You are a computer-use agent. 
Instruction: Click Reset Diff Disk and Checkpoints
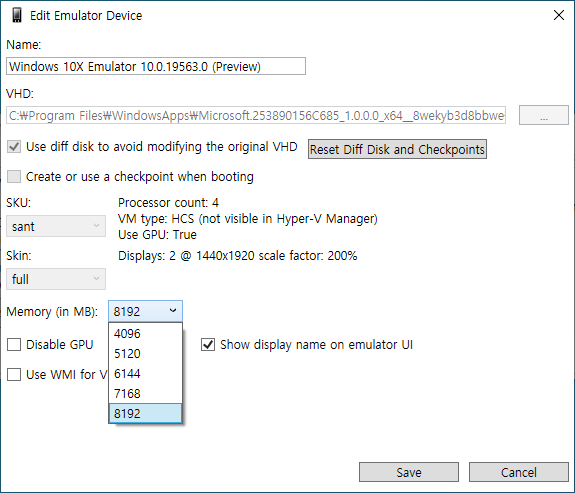tap(397, 149)
